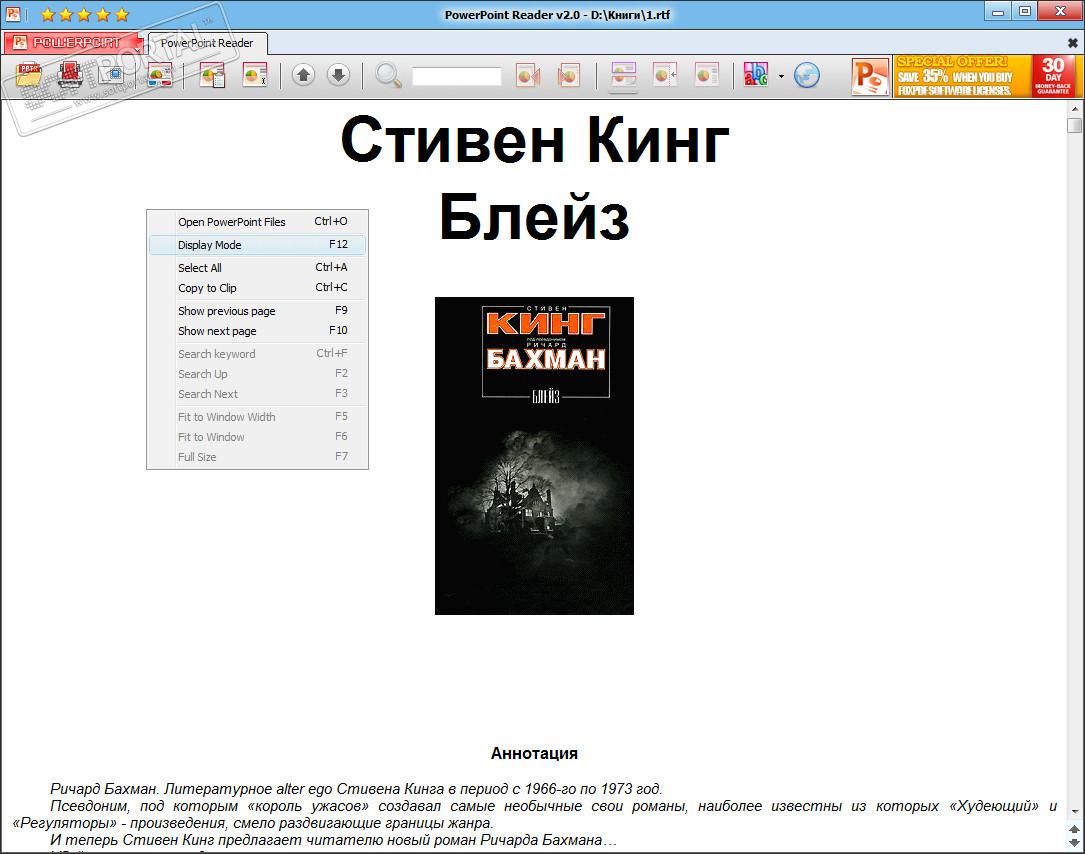Click Fit to Window Width menu entry
This screenshot has height=854, width=1085.
pos(257,416)
